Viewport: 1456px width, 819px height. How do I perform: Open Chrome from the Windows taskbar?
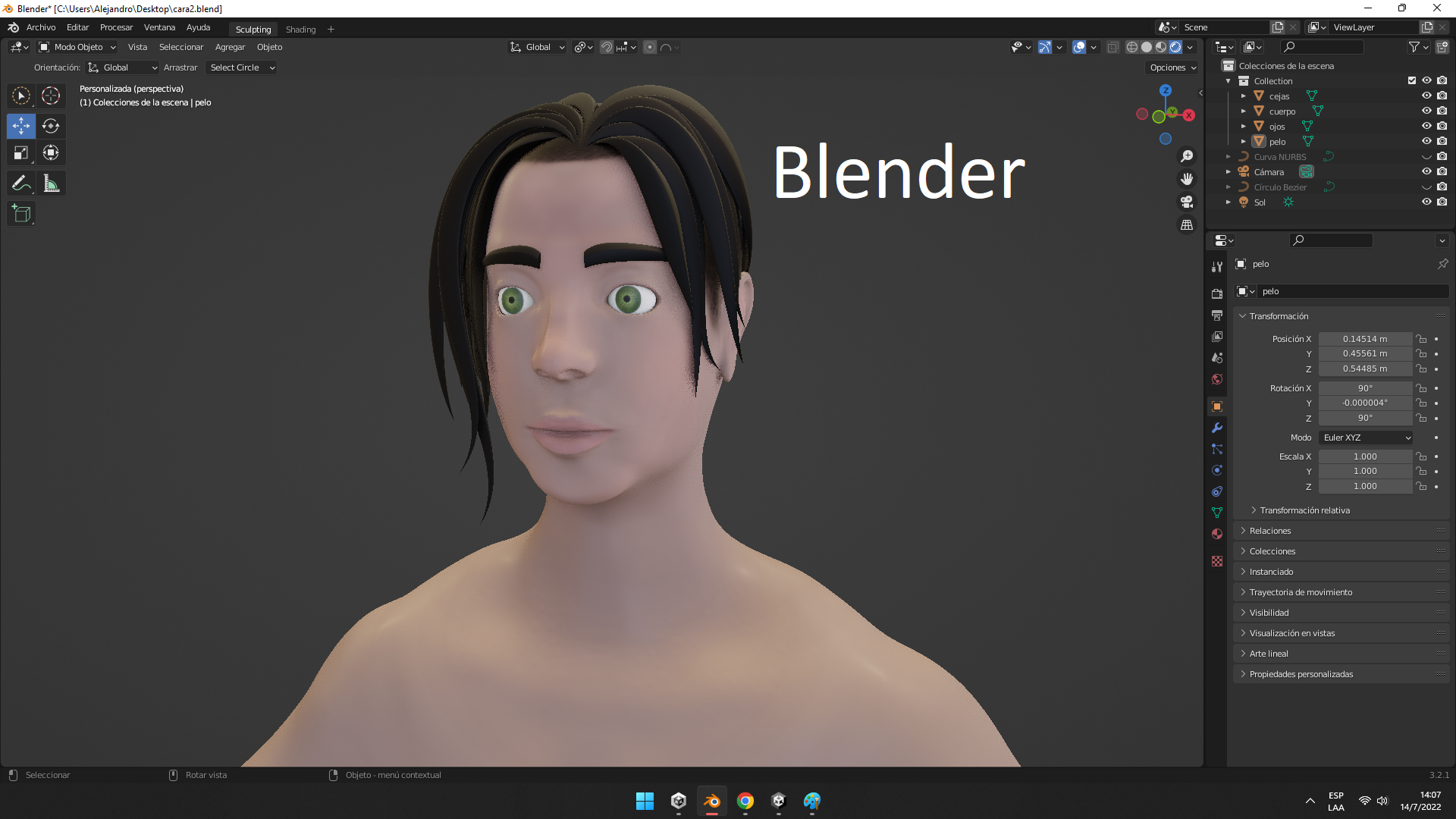click(745, 801)
